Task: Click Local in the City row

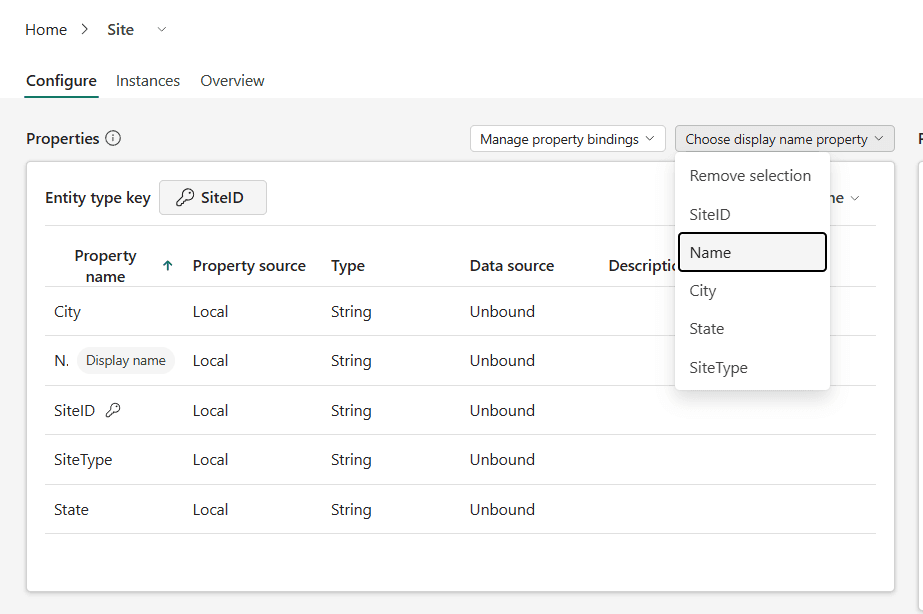Action: pos(210,311)
